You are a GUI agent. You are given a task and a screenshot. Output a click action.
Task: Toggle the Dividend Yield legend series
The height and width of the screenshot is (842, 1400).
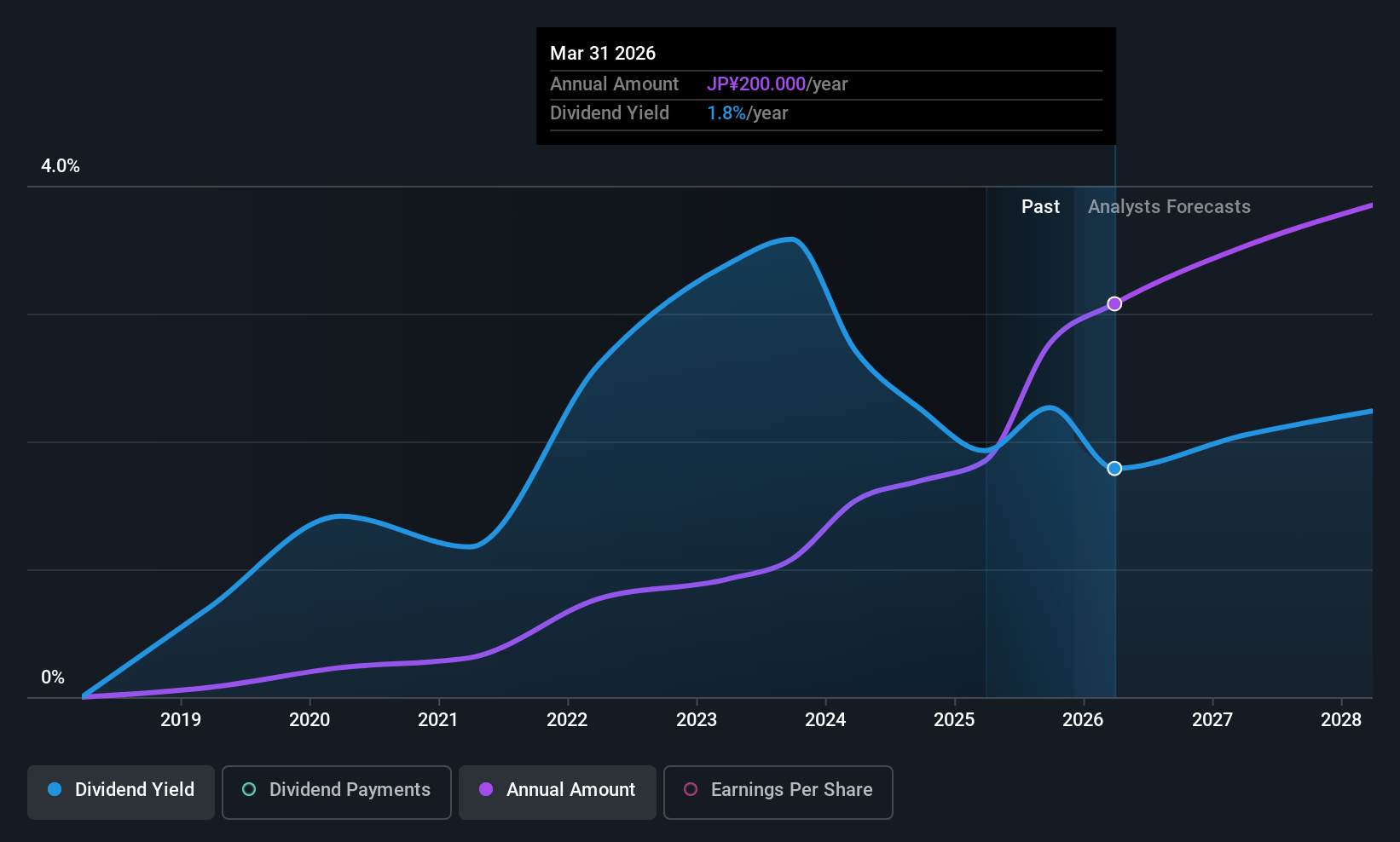[x=121, y=792]
